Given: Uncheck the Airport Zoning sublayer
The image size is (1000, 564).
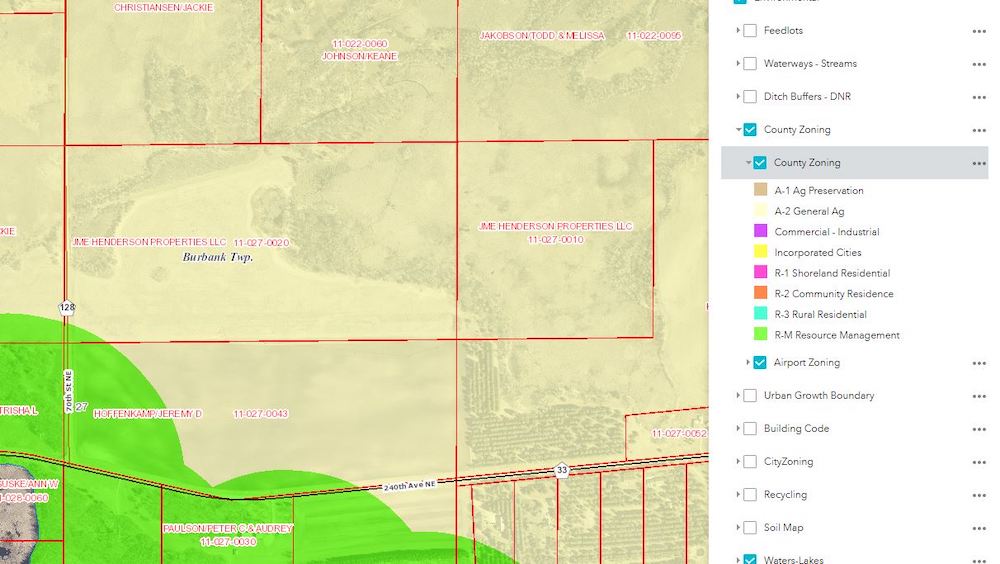Looking at the screenshot, I should (x=760, y=363).
